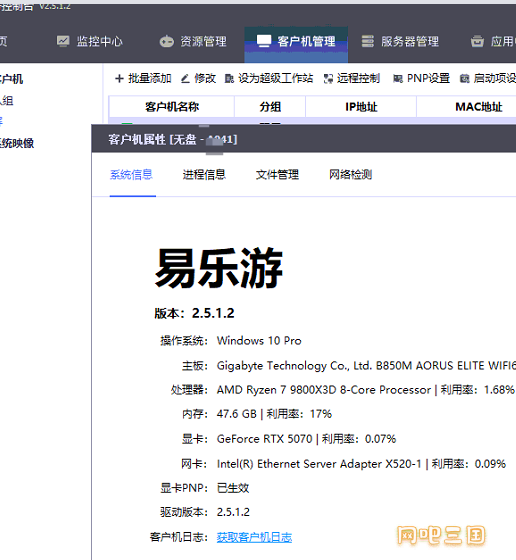The image size is (516, 560).
Task: Click 获取客户机日志 link
Action: pos(254,537)
